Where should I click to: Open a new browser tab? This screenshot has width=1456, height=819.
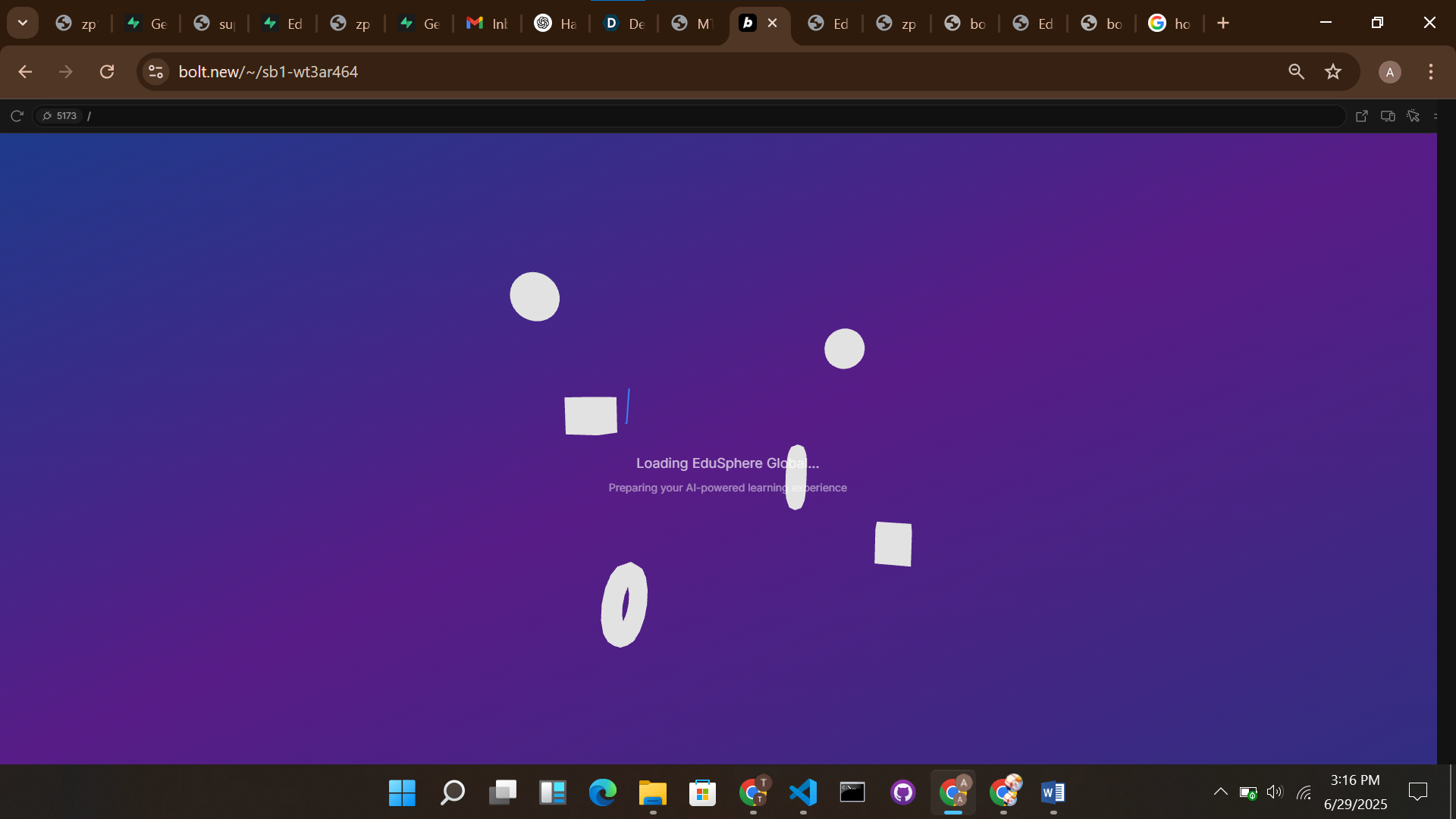click(x=1223, y=23)
